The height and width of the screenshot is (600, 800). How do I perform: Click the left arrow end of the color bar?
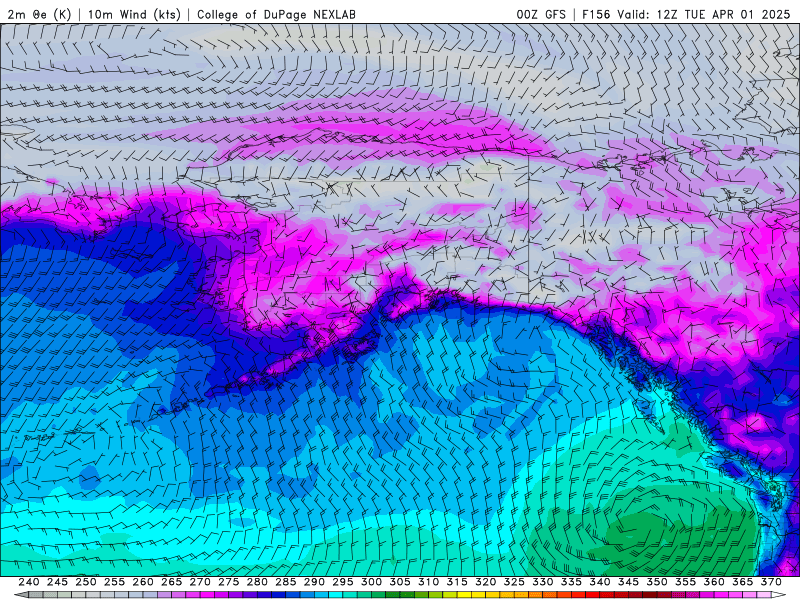(x=21, y=594)
